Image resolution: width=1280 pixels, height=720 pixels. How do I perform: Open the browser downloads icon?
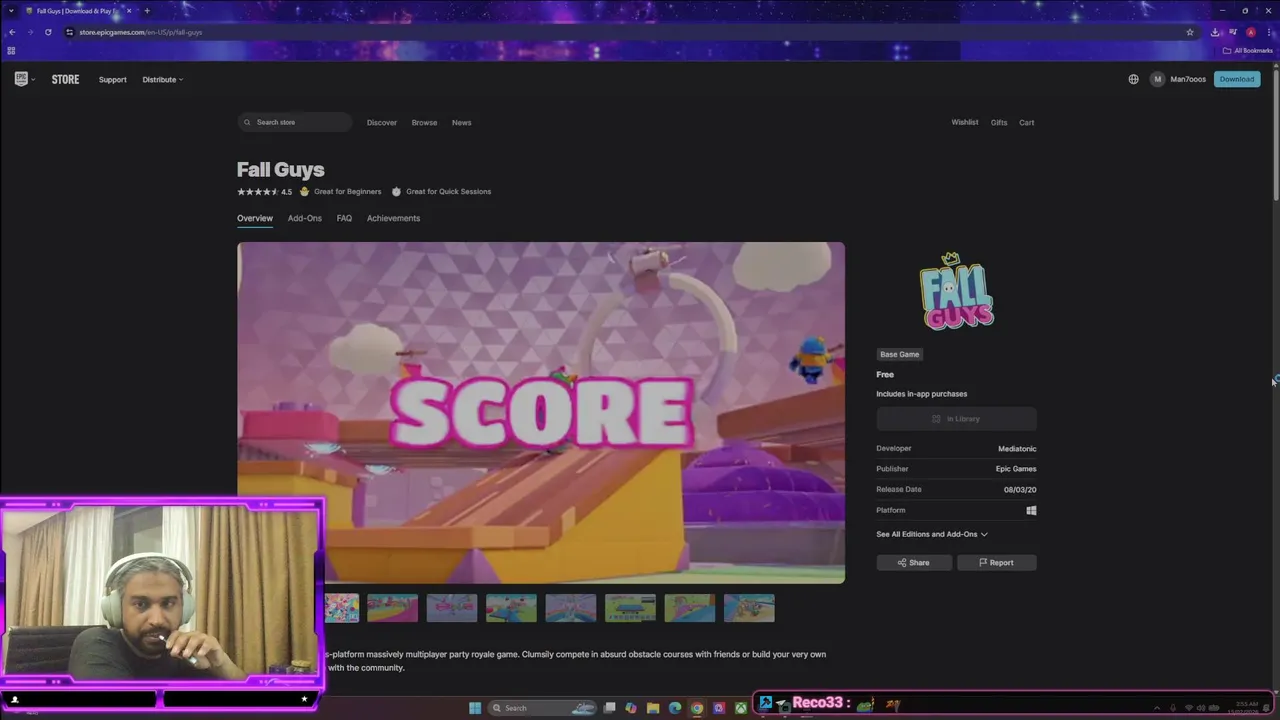click(1215, 32)
